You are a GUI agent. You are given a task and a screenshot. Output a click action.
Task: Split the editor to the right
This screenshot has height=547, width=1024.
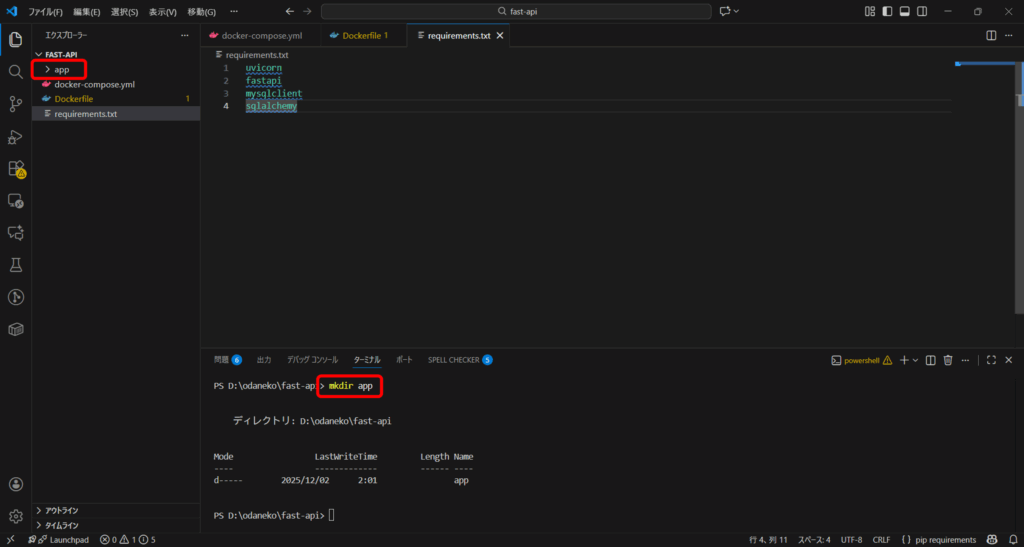(991, 35)
